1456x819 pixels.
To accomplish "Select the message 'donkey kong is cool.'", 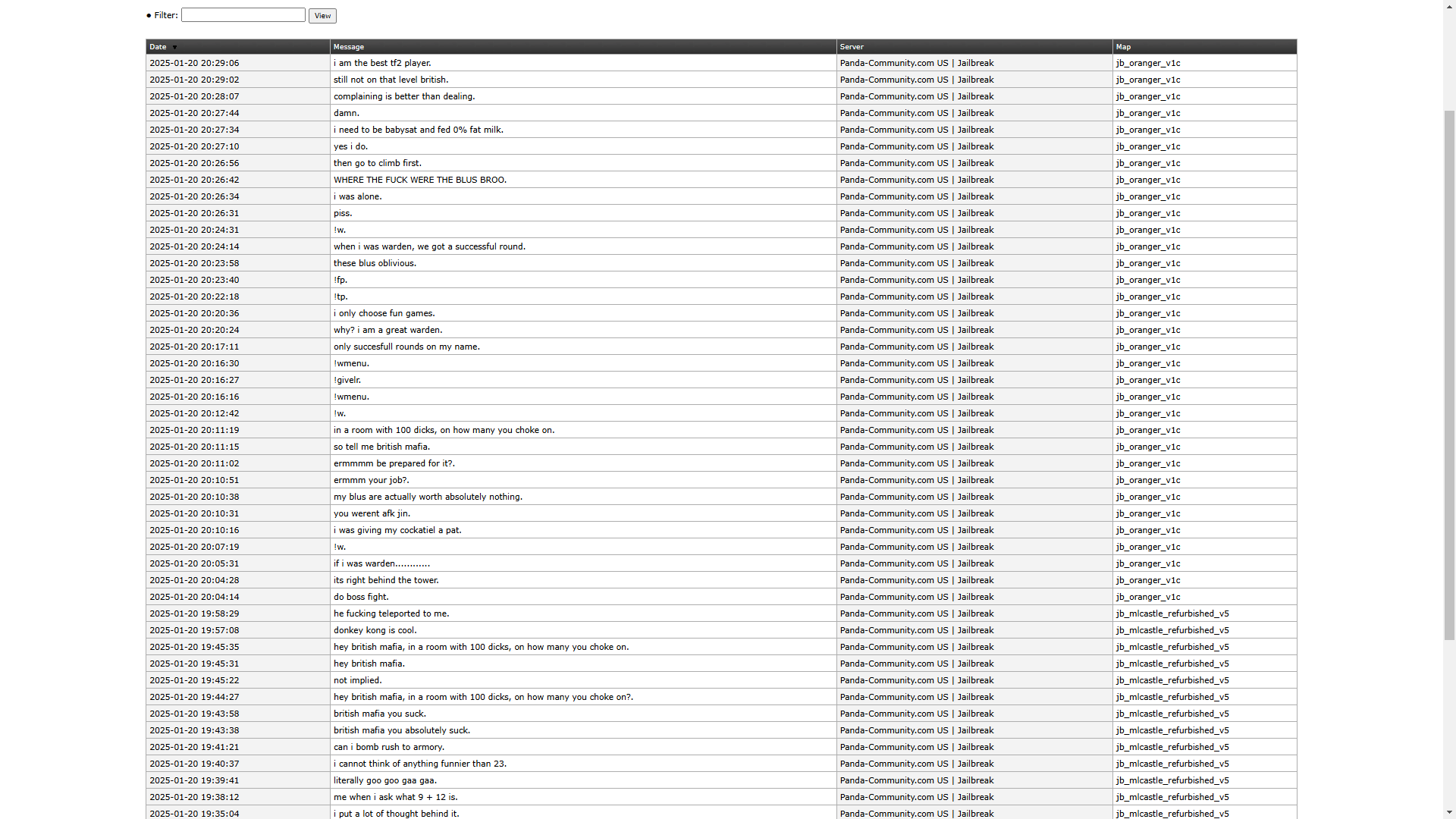I will (x=375, y=630).
